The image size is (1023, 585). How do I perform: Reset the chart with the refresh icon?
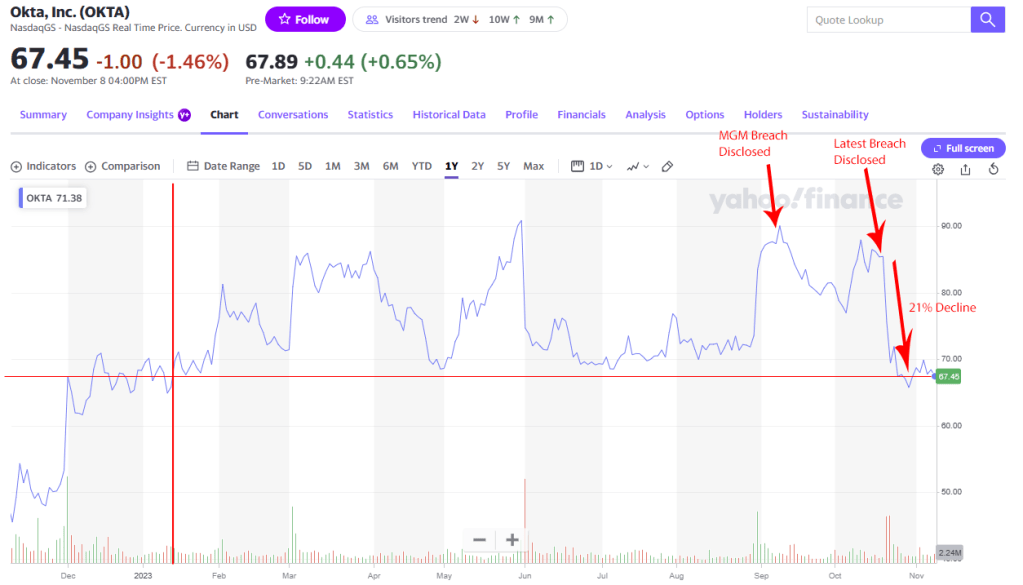(x=992, y=169)
